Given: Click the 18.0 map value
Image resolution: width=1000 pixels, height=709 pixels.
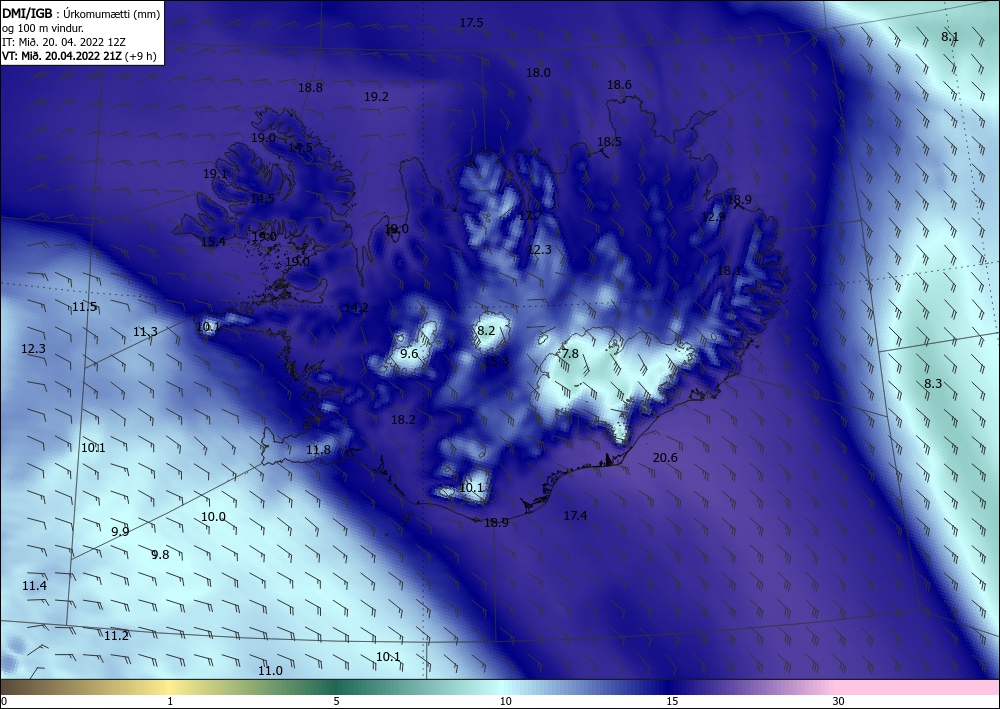Looking at the screenshot, I should [x=538, y=73].
